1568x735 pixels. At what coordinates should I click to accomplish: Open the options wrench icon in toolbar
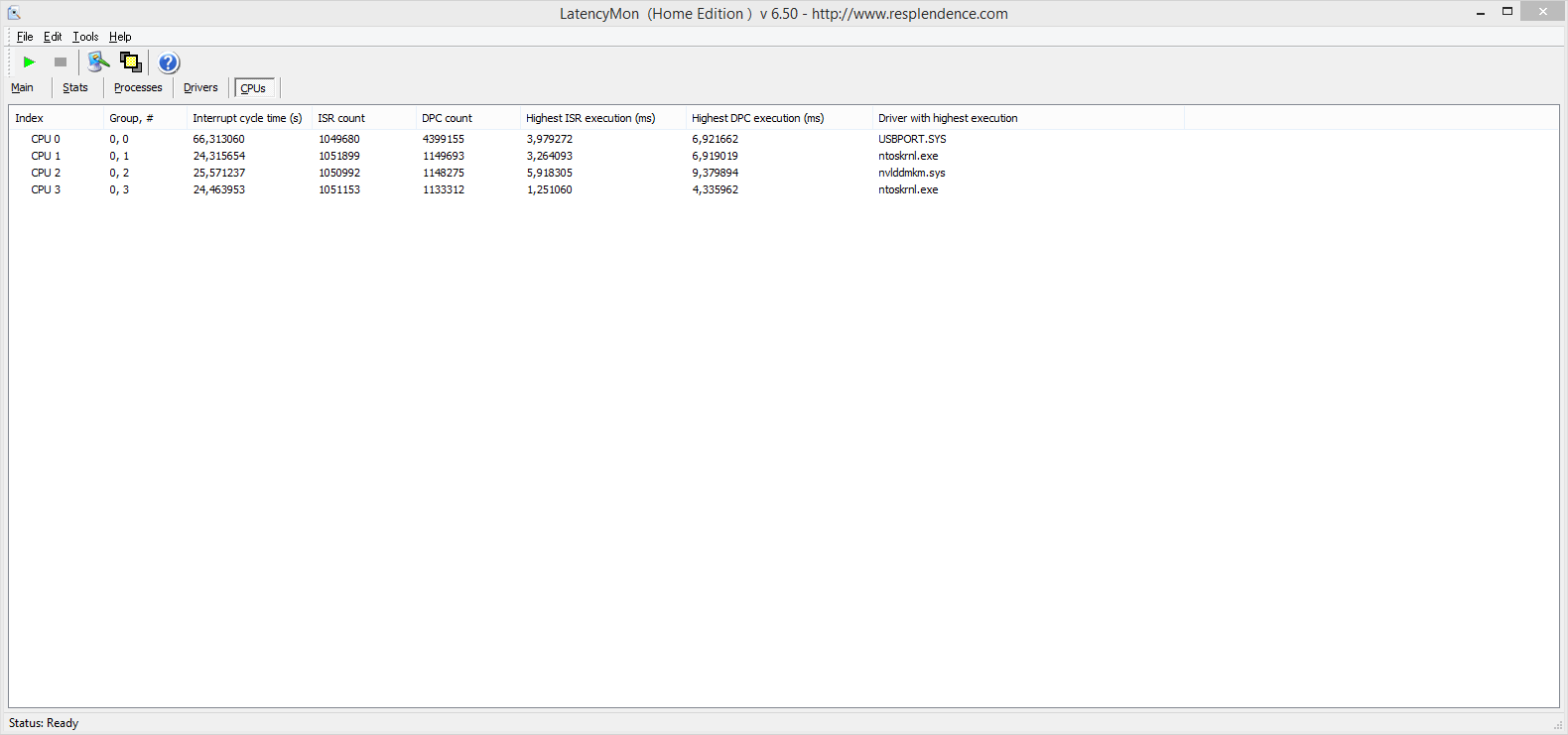[98, 61]
